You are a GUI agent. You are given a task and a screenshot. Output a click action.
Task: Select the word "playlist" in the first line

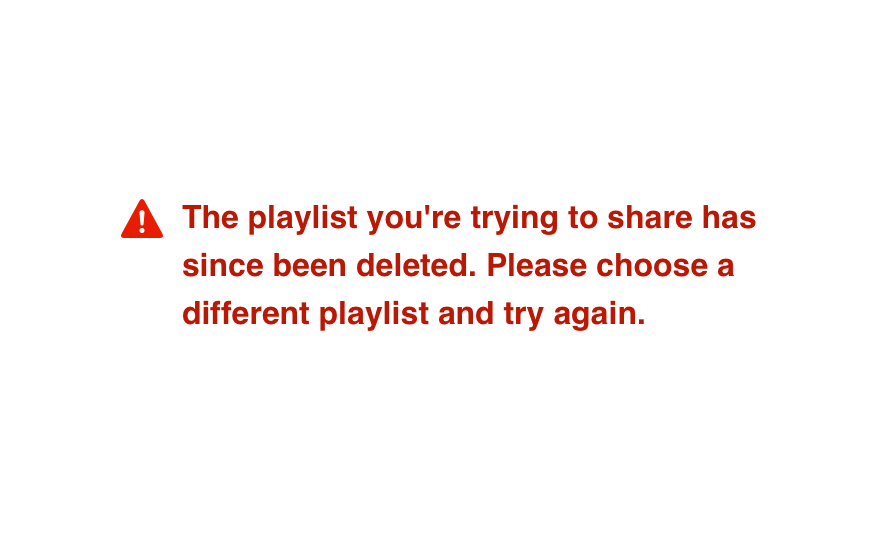tap(303, 219)
